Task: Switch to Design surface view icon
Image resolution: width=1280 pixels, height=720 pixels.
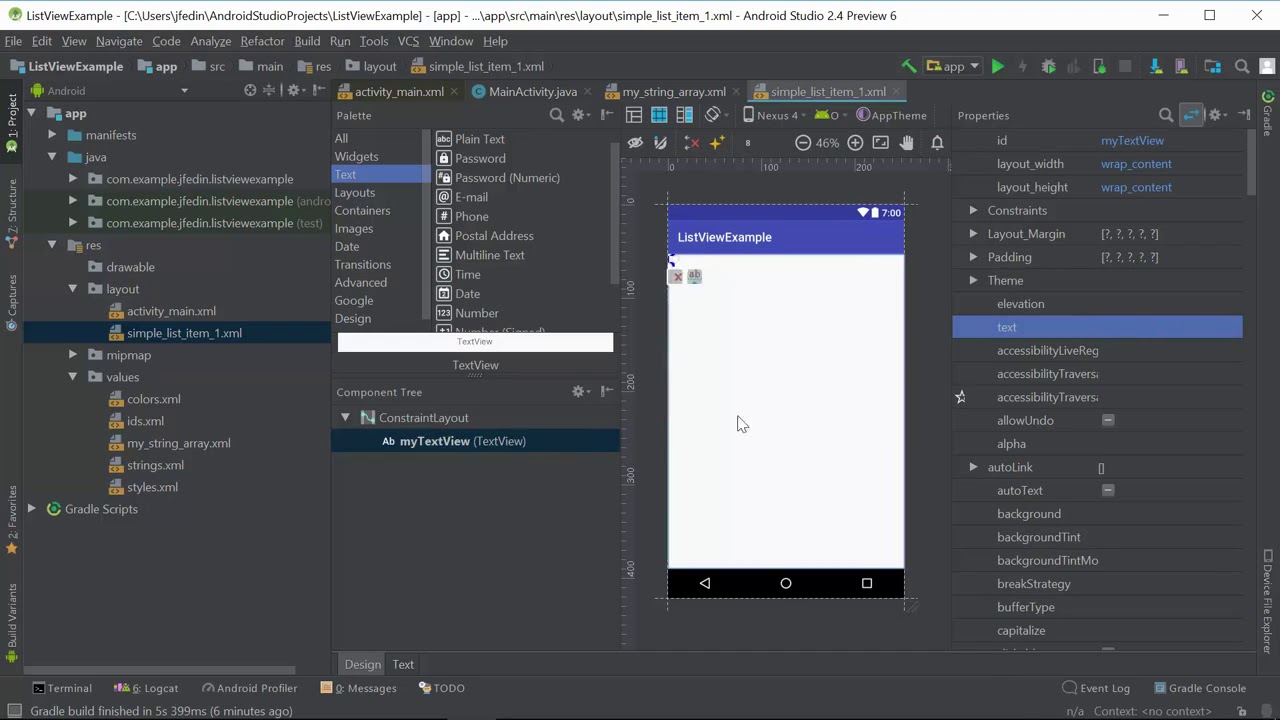Action: (634, 115)
